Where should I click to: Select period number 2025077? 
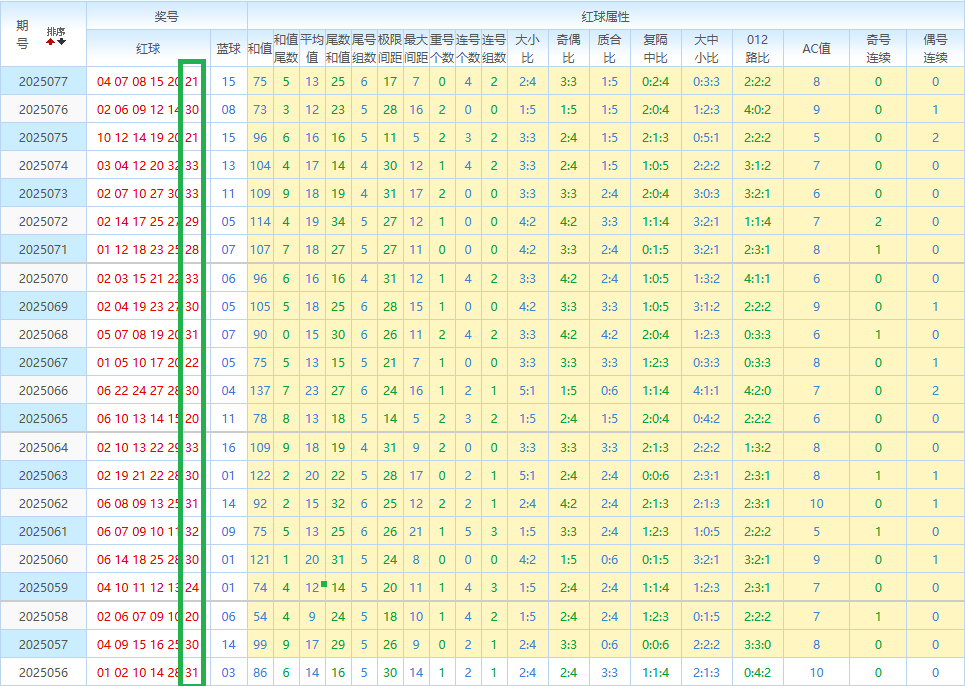(43, 82)
